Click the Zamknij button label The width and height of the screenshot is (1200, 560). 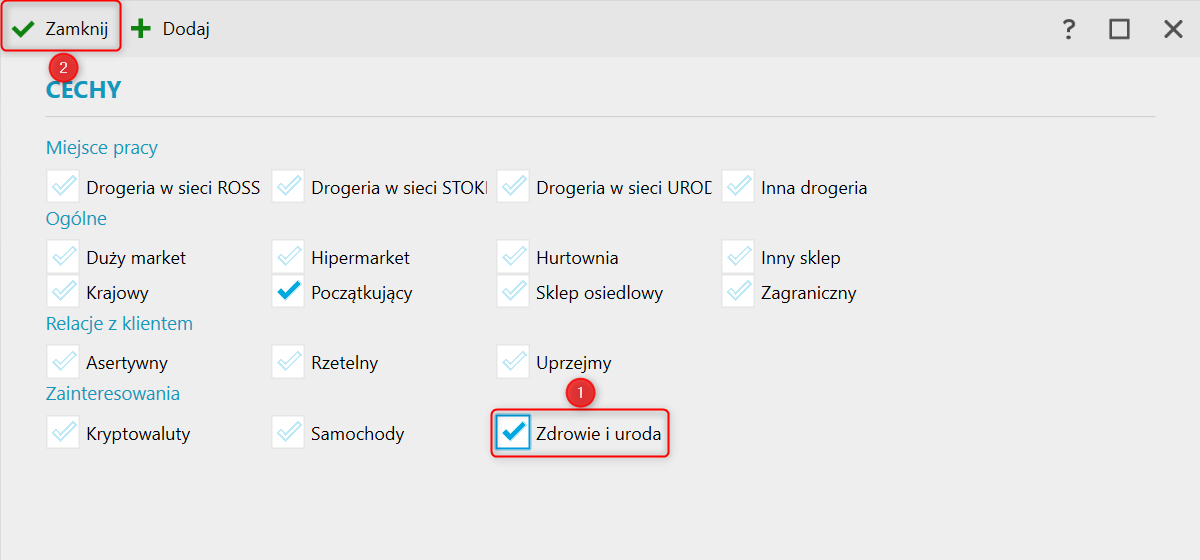pyautogui.click(x=77, y=29)
